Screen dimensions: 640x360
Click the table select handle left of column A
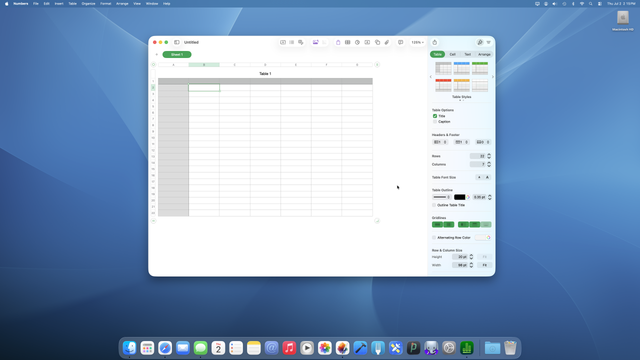(x=153, y=64)
